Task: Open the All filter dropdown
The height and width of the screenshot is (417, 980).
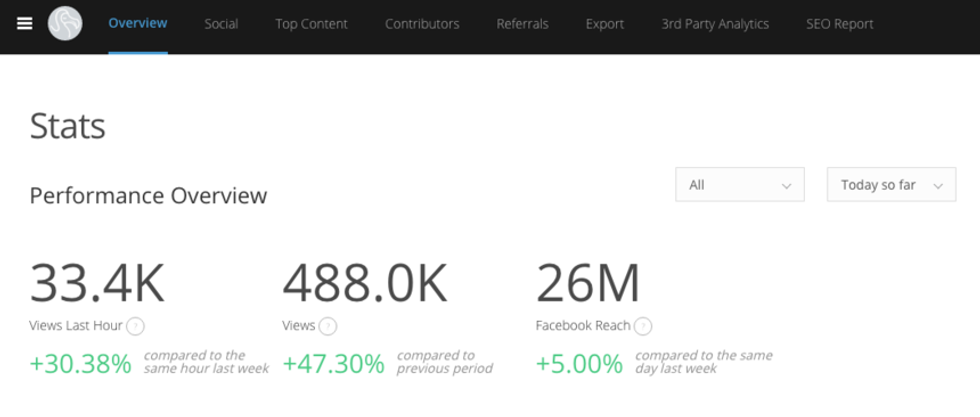Action: tap(740, 185)
